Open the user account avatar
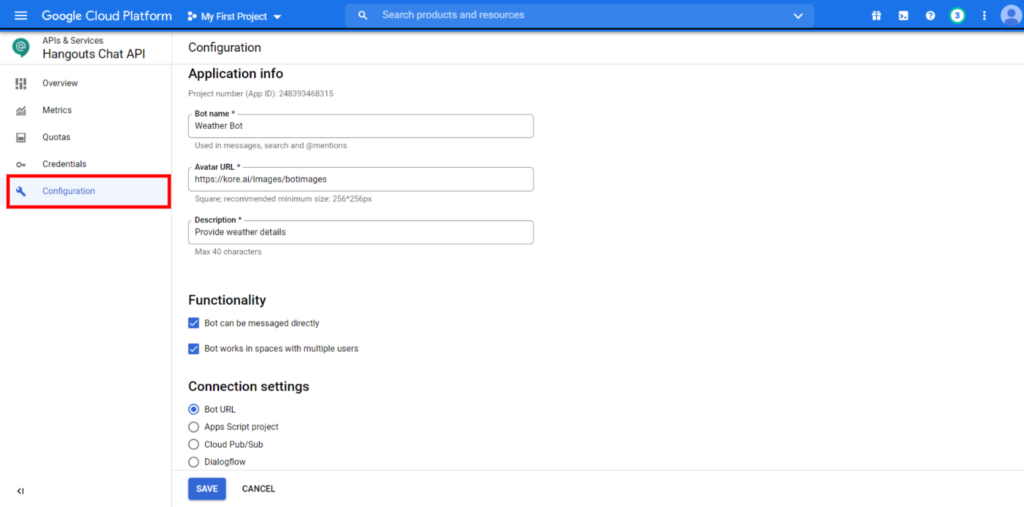Viewport: 1024px width, 507px height. [1010, 16]
